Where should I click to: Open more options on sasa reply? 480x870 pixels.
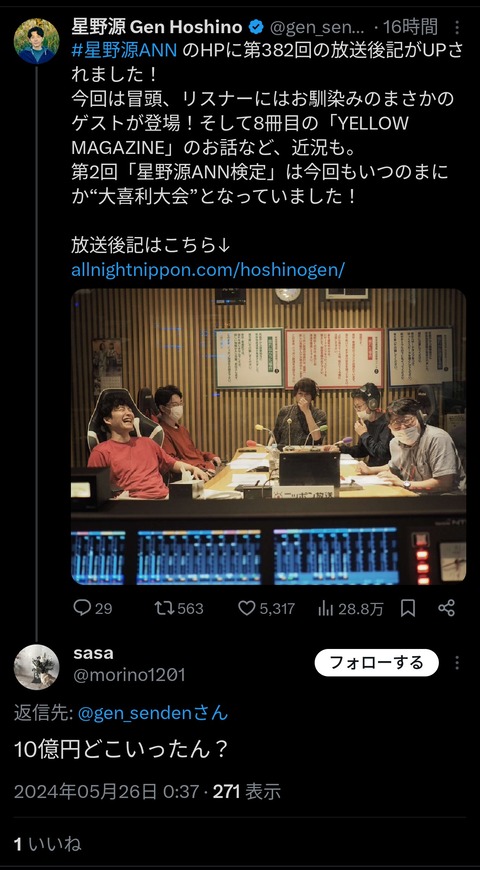coord(457,662)
